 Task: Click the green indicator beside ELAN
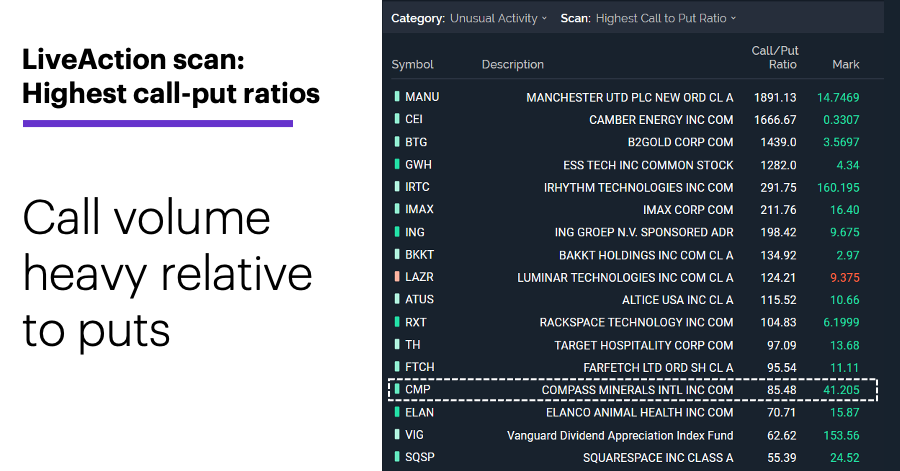click(397, 412)
